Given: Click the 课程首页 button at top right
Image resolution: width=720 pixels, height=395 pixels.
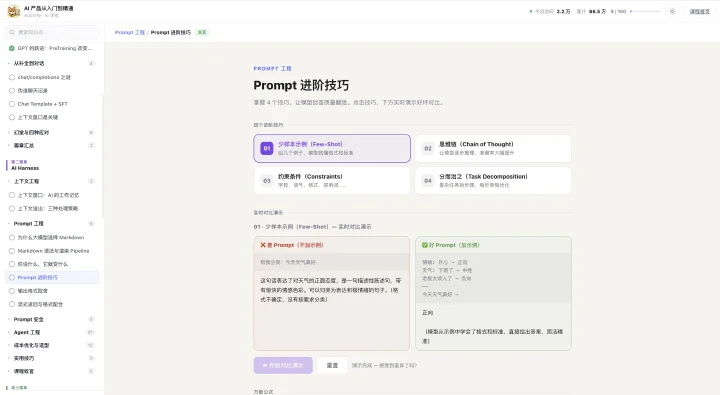Looking at the screenshot, I should point(699,11).
